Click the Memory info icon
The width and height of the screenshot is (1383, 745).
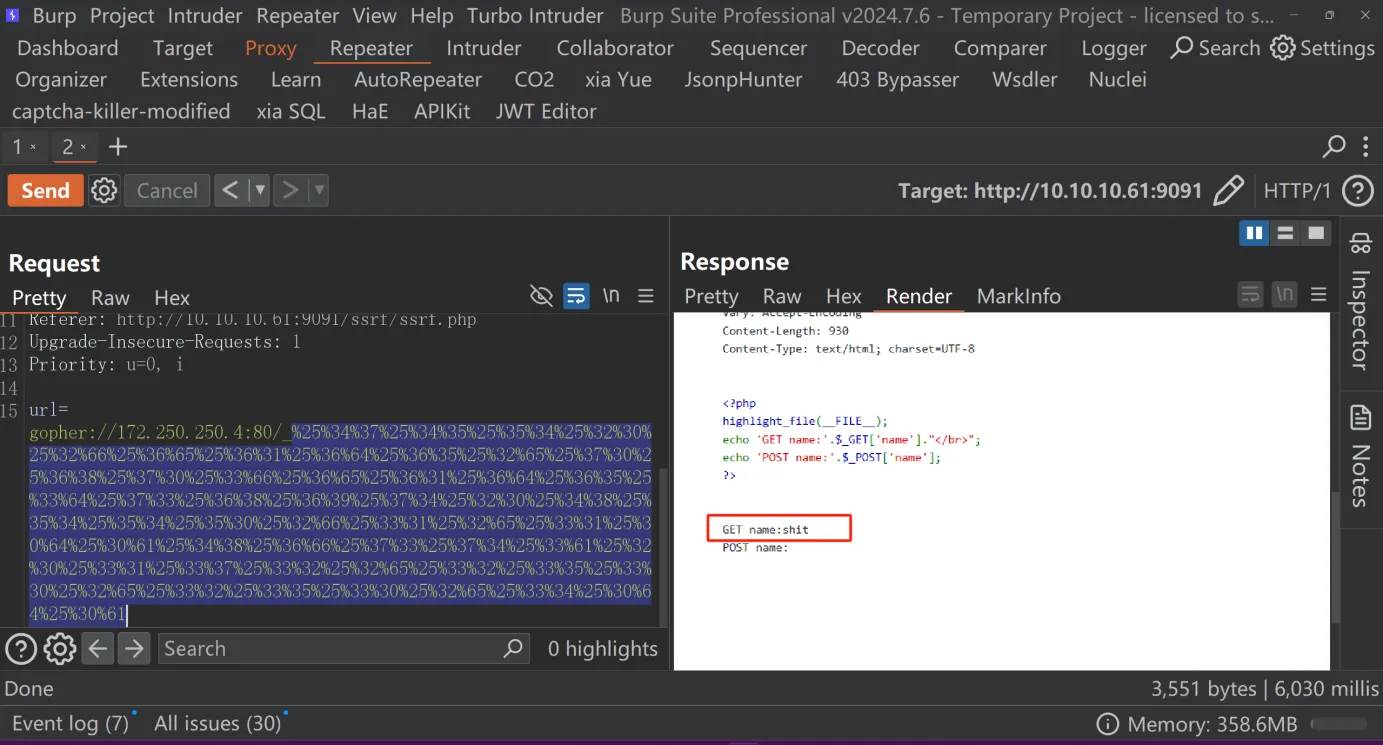point(1107,724)
